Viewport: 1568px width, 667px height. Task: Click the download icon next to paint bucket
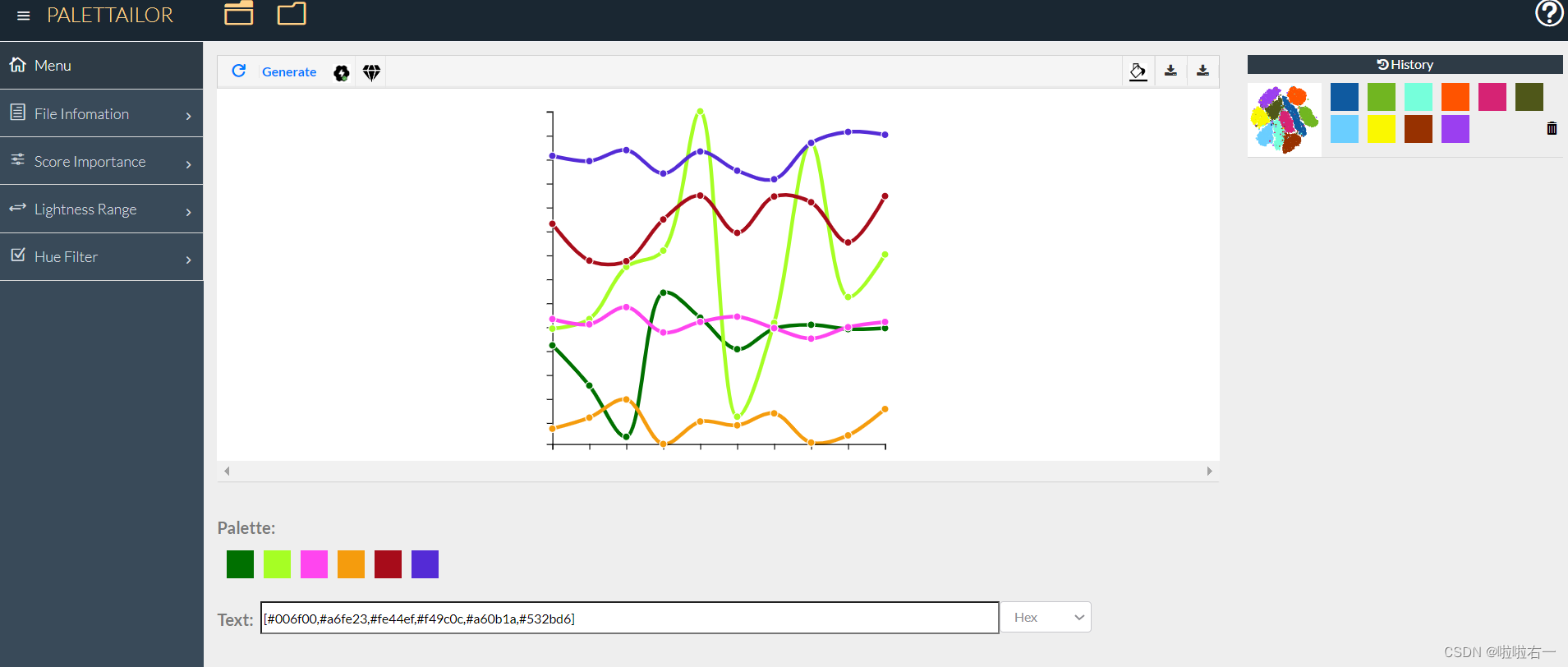point(1170,71)
